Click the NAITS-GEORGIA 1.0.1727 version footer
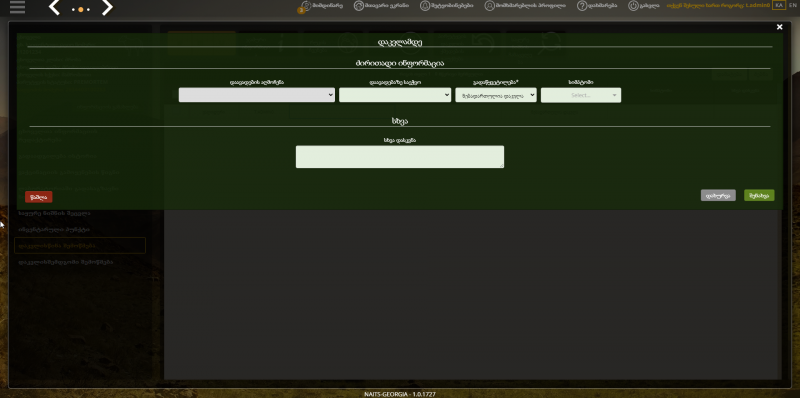Viewport: 800px width, 398px height. [400, 394]
